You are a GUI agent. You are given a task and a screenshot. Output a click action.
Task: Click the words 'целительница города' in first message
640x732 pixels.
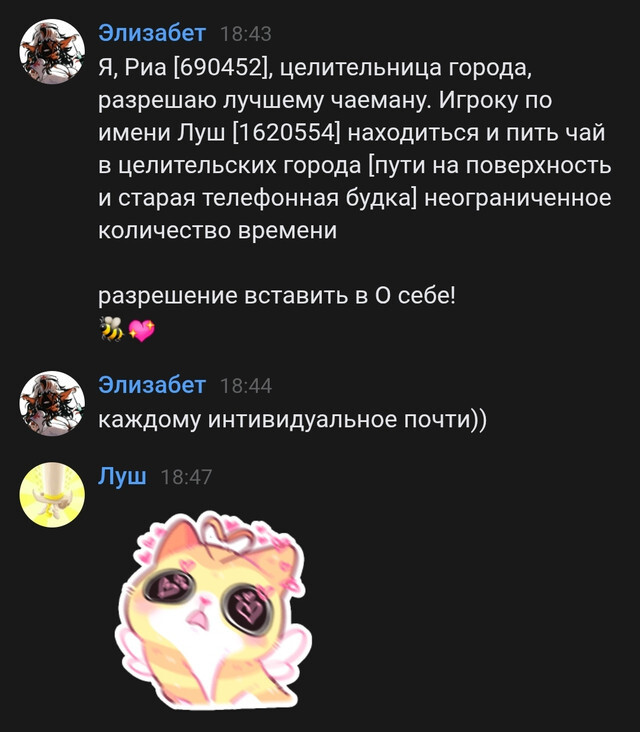point(406,69)
